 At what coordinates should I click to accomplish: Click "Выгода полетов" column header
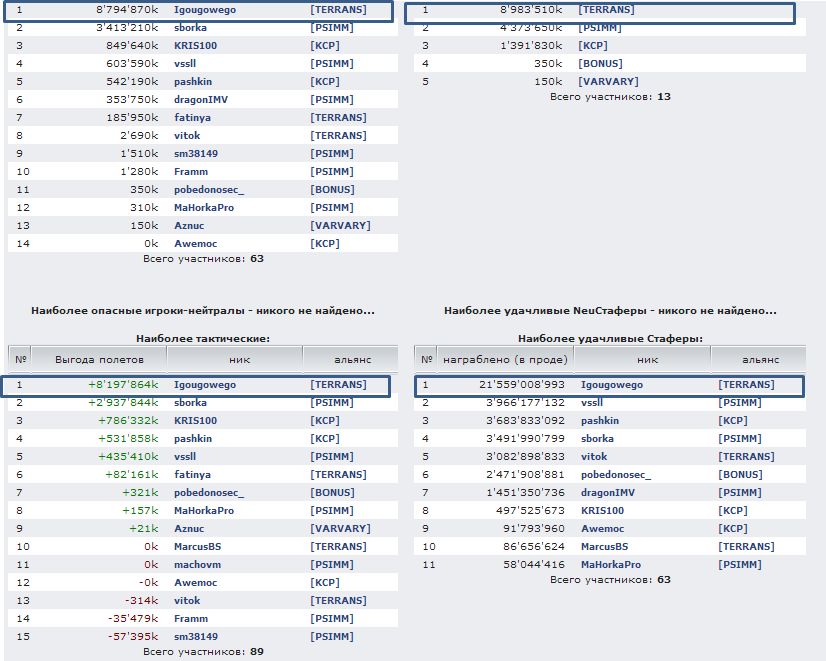(99, 359)
